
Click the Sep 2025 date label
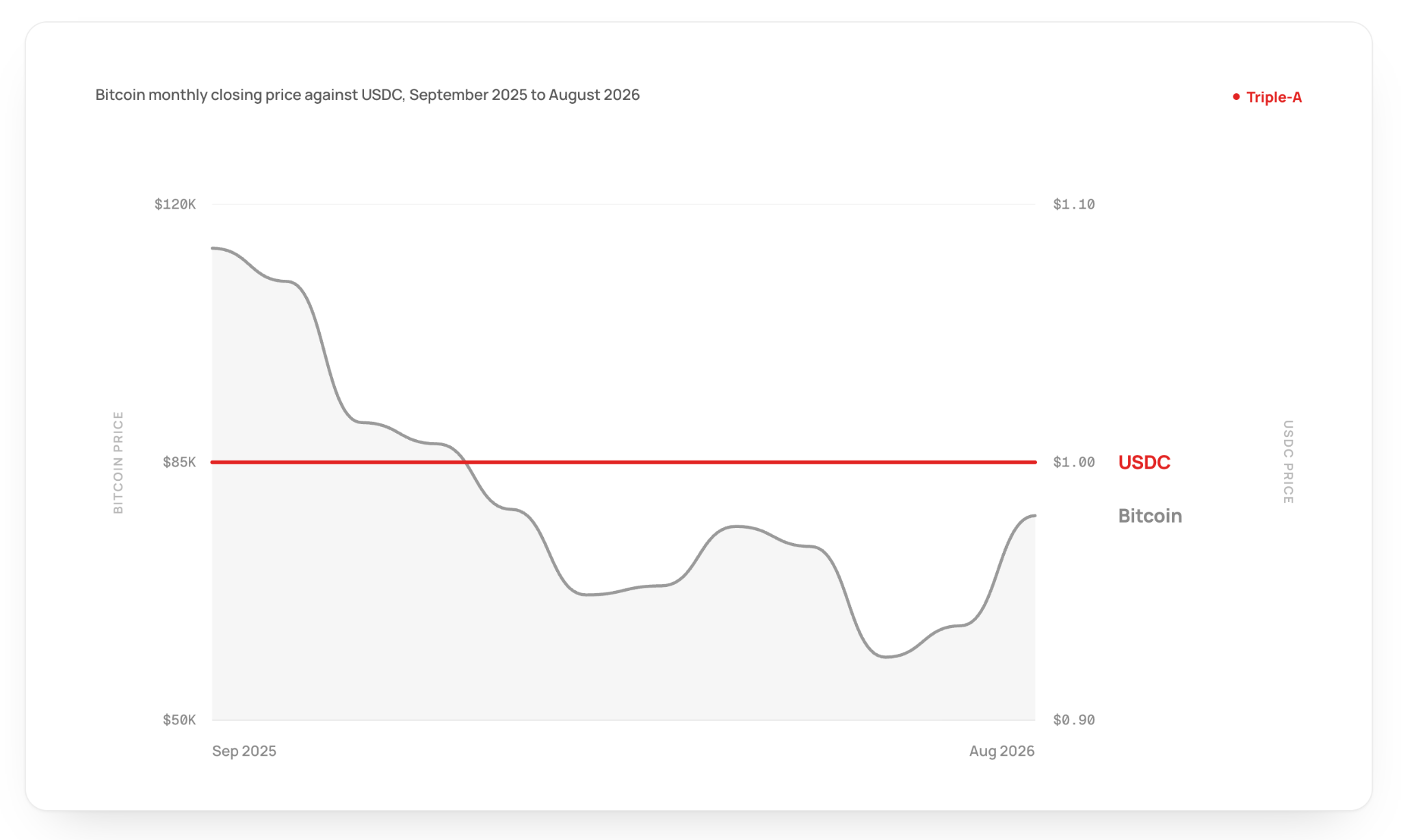coord(244,751)
